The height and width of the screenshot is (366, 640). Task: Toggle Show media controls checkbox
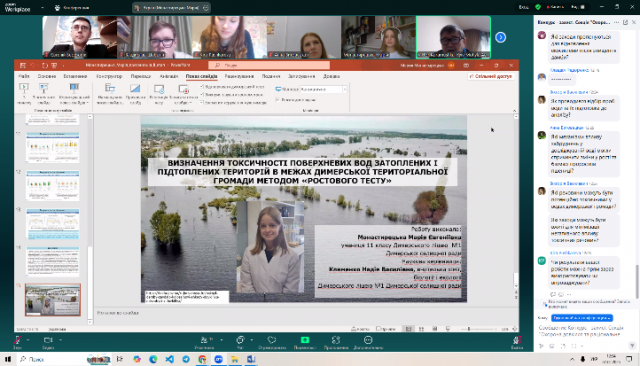click(x=202, y=102)
